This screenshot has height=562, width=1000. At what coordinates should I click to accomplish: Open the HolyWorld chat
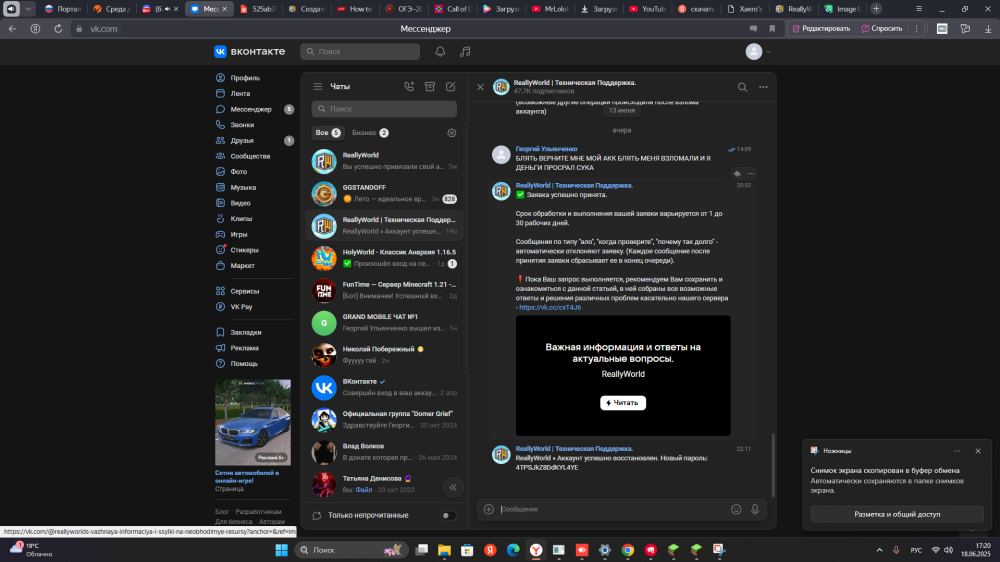pos(385,258)
